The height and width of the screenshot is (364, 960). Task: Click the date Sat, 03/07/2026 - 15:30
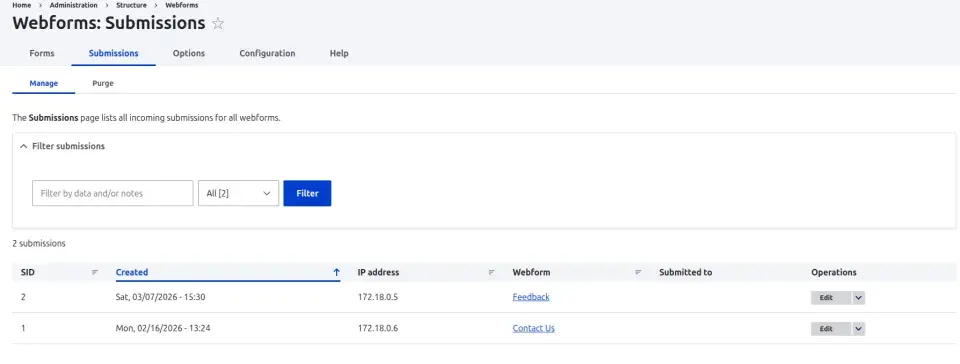tap(160, 297)
